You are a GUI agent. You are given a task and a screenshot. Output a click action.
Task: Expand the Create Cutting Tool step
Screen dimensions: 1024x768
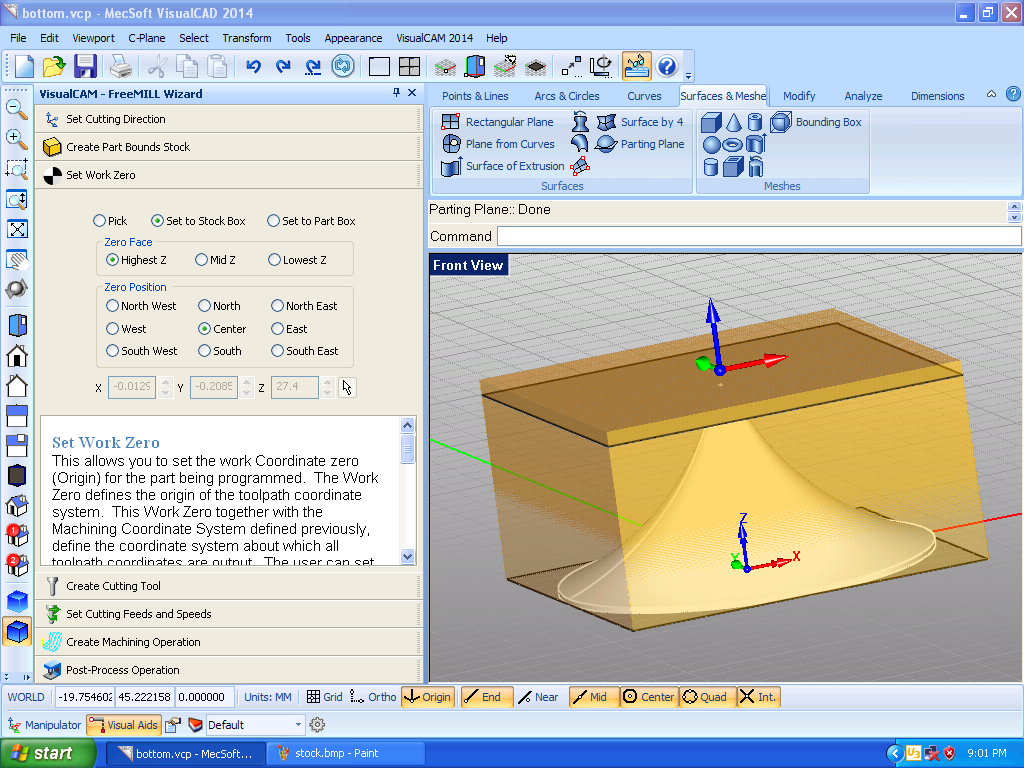(x=227, y=586)
